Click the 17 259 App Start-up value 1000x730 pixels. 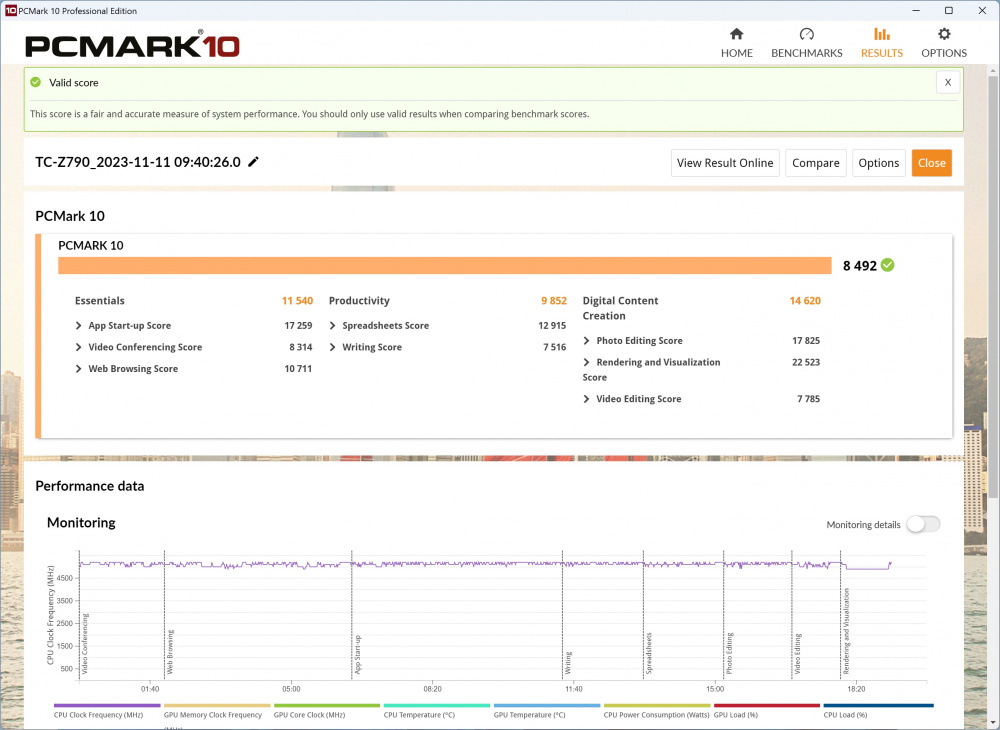298,325
